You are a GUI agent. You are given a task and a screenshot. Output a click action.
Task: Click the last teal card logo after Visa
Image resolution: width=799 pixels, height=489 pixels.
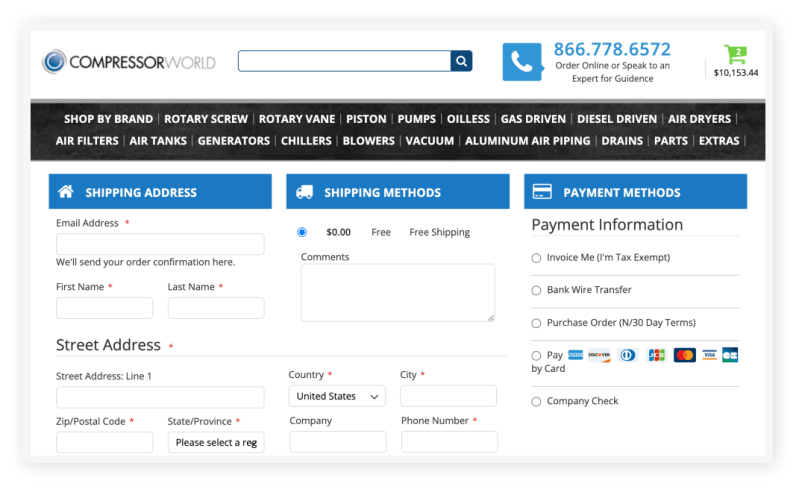pyautogui.click(x=730, y=355)
